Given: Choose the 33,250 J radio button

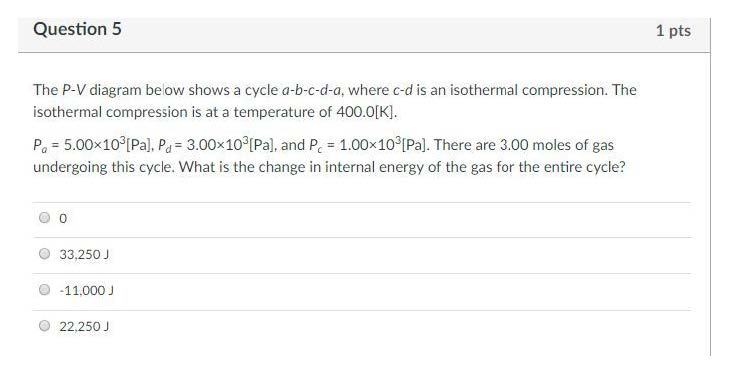Looking at the screenshot, I should (x=45, y=254).
